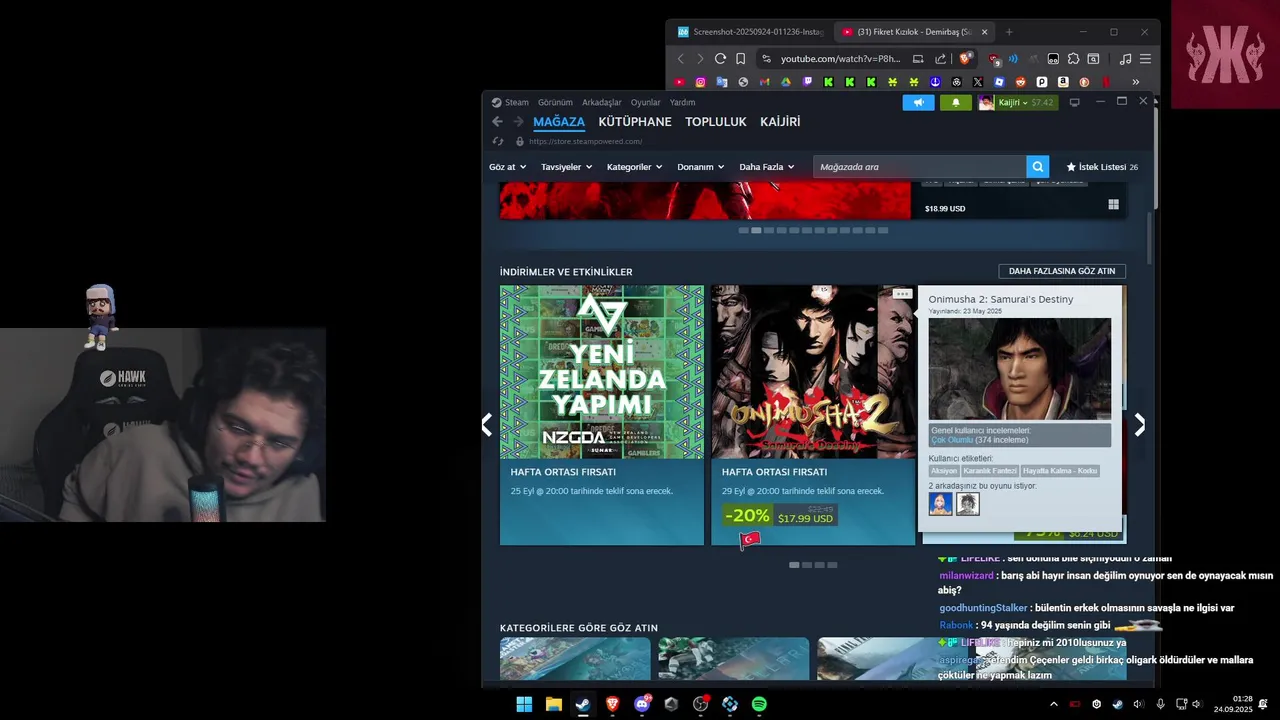Click the Steam store search magnifier button
1280x720 pixels.
(1038, 167)
